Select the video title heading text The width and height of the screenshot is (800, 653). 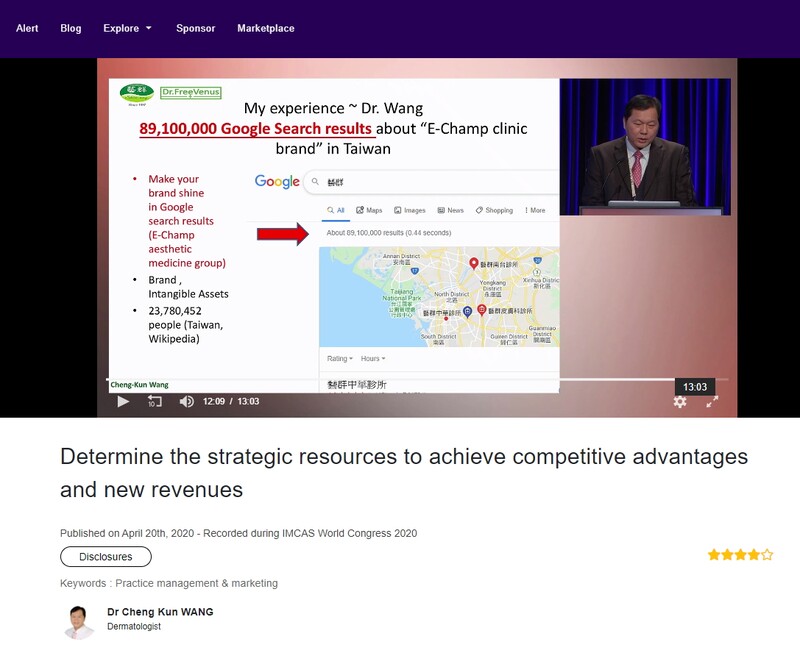404,473
